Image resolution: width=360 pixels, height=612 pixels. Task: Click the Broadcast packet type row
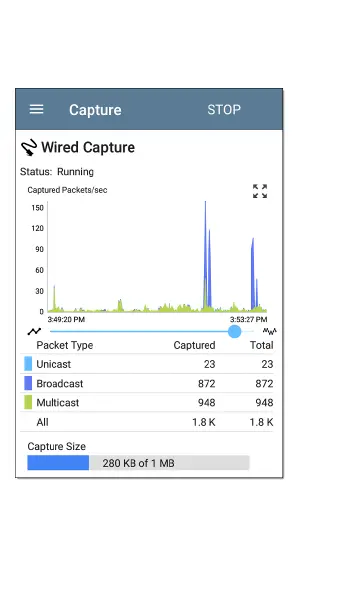147,383
